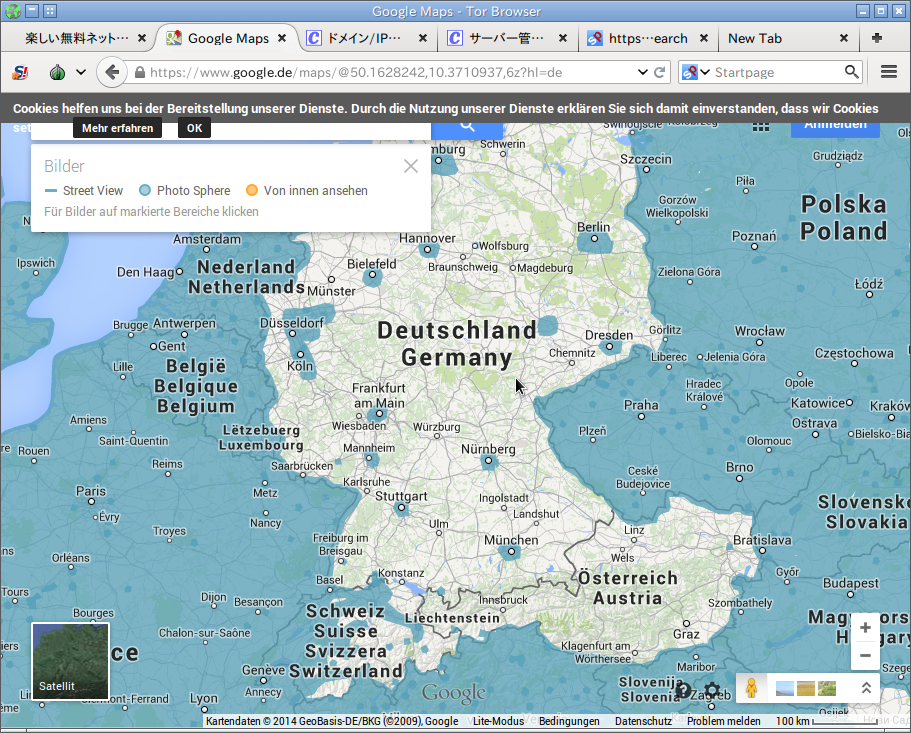Close the New Tab tab
The image size is (911, 733).
point(844,38)
